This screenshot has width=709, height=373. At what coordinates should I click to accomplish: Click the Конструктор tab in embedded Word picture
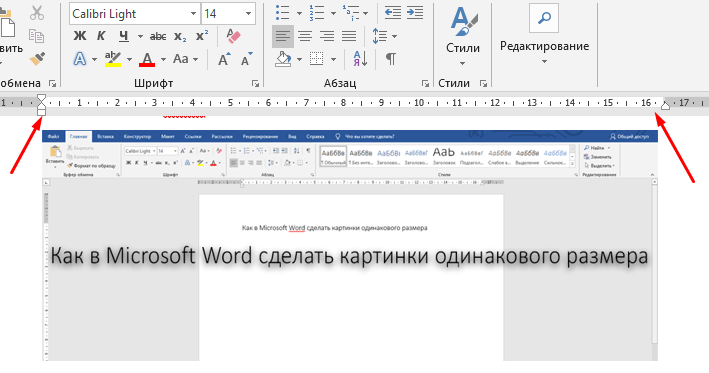click(x=137, y=137)
